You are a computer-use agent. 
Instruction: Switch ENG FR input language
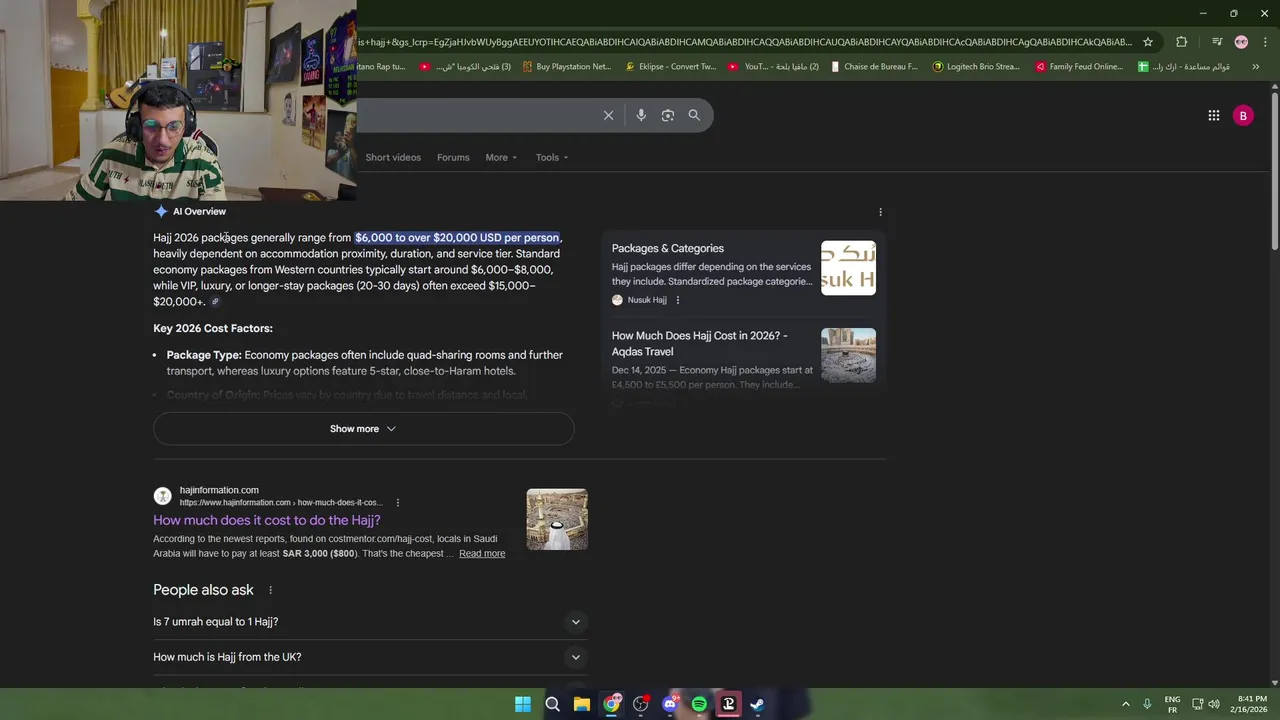coord(1172,704)
